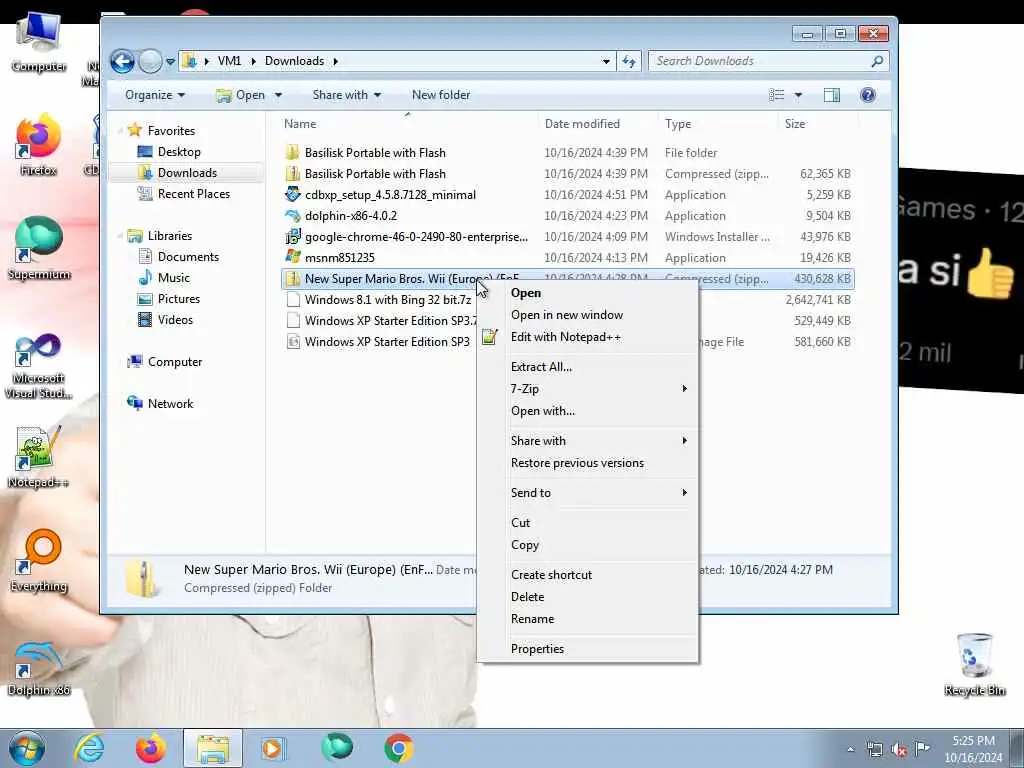Viewport: 1024px width, 768px height.
Task: Click the refresh button beside address bar
Action: click(x=629, y=61)
